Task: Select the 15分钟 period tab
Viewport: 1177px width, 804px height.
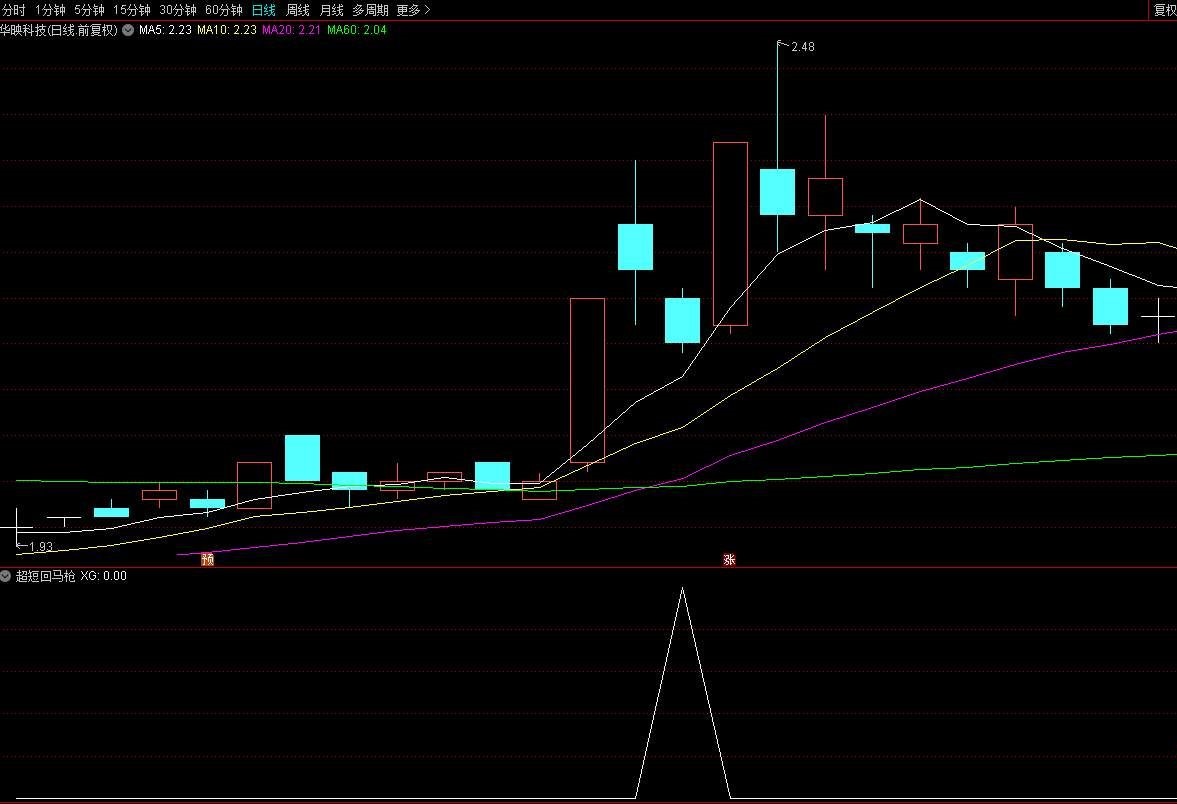Action: 131,11
